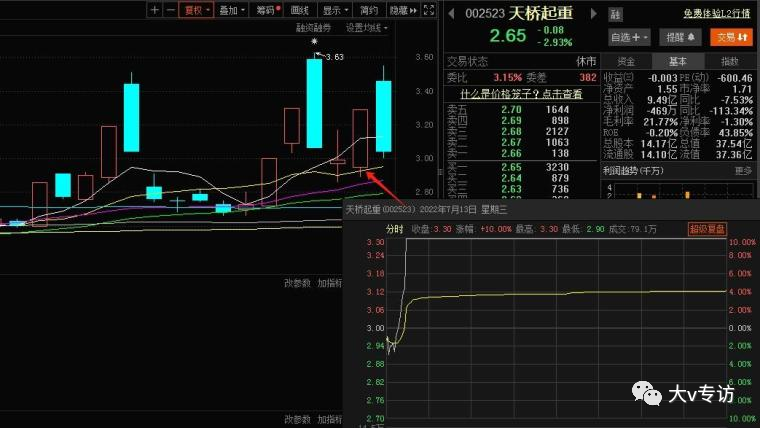Open 设置均线 moving average dropdown

coord(366,28)
